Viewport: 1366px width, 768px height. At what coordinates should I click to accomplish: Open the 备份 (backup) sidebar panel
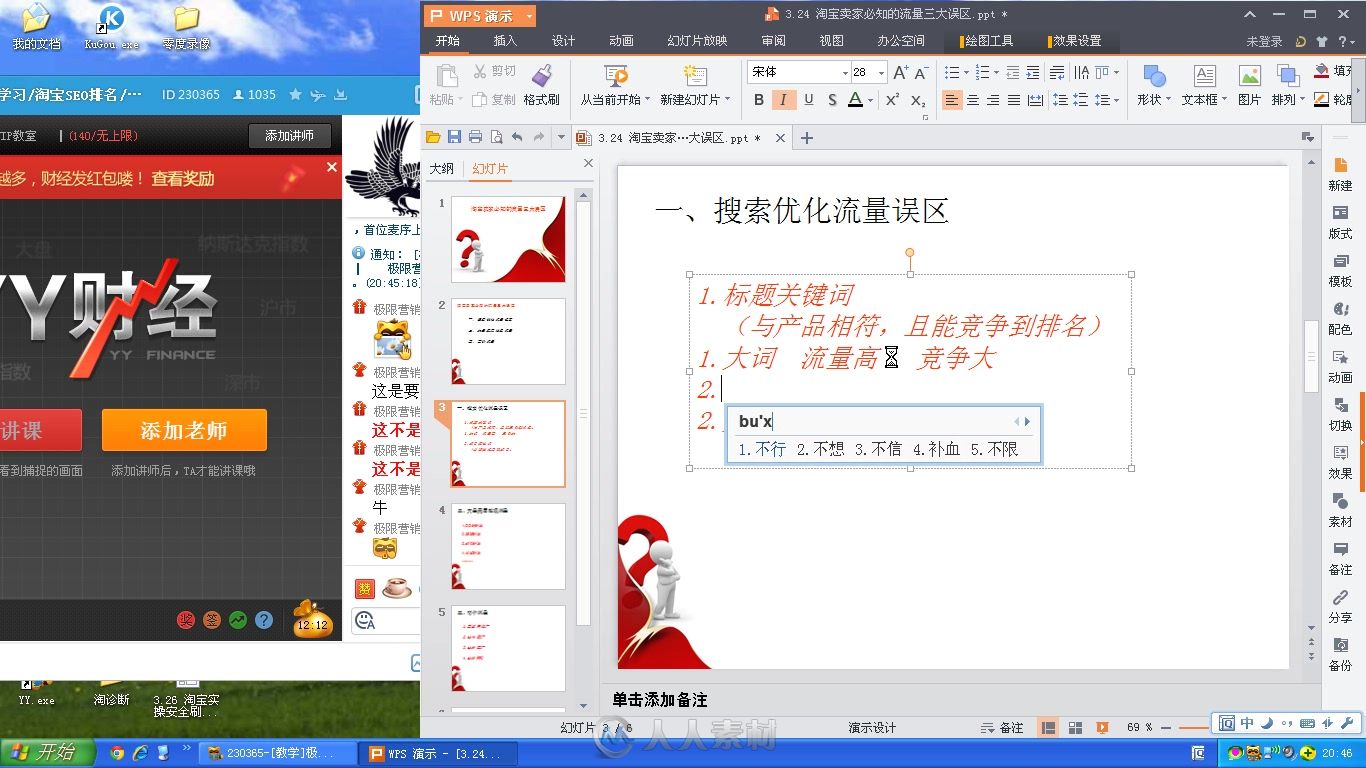tap(1340, 654)
